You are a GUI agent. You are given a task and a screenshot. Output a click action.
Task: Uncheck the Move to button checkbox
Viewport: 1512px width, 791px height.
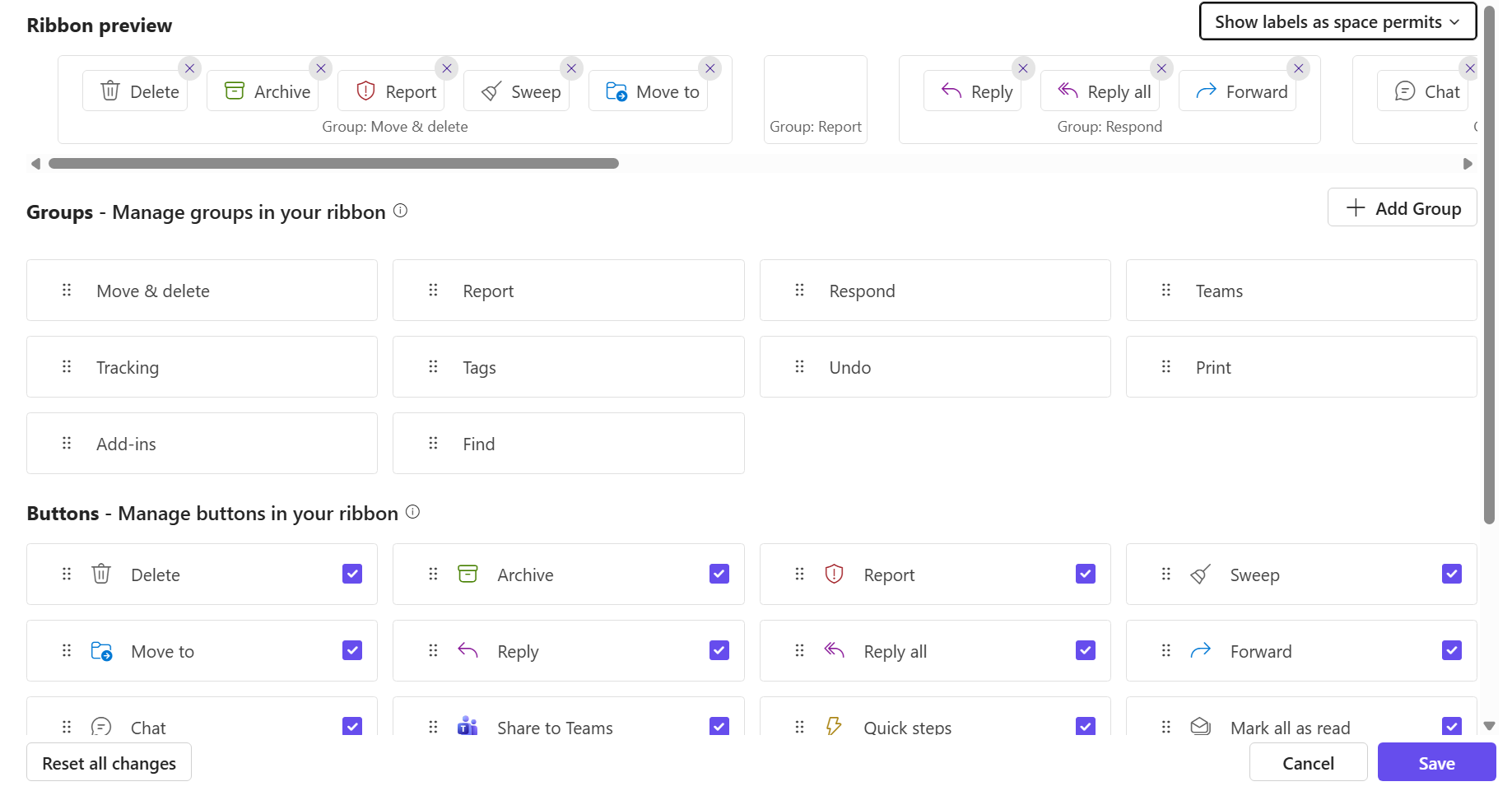[x=352, y=650]
